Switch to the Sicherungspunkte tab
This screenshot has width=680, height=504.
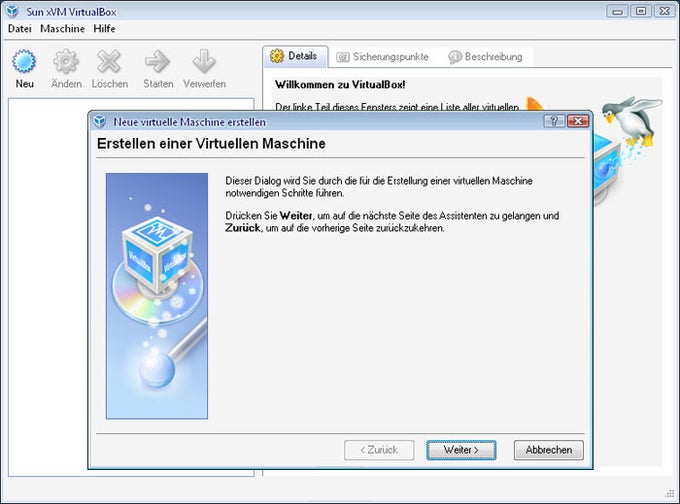click(382, 57)
